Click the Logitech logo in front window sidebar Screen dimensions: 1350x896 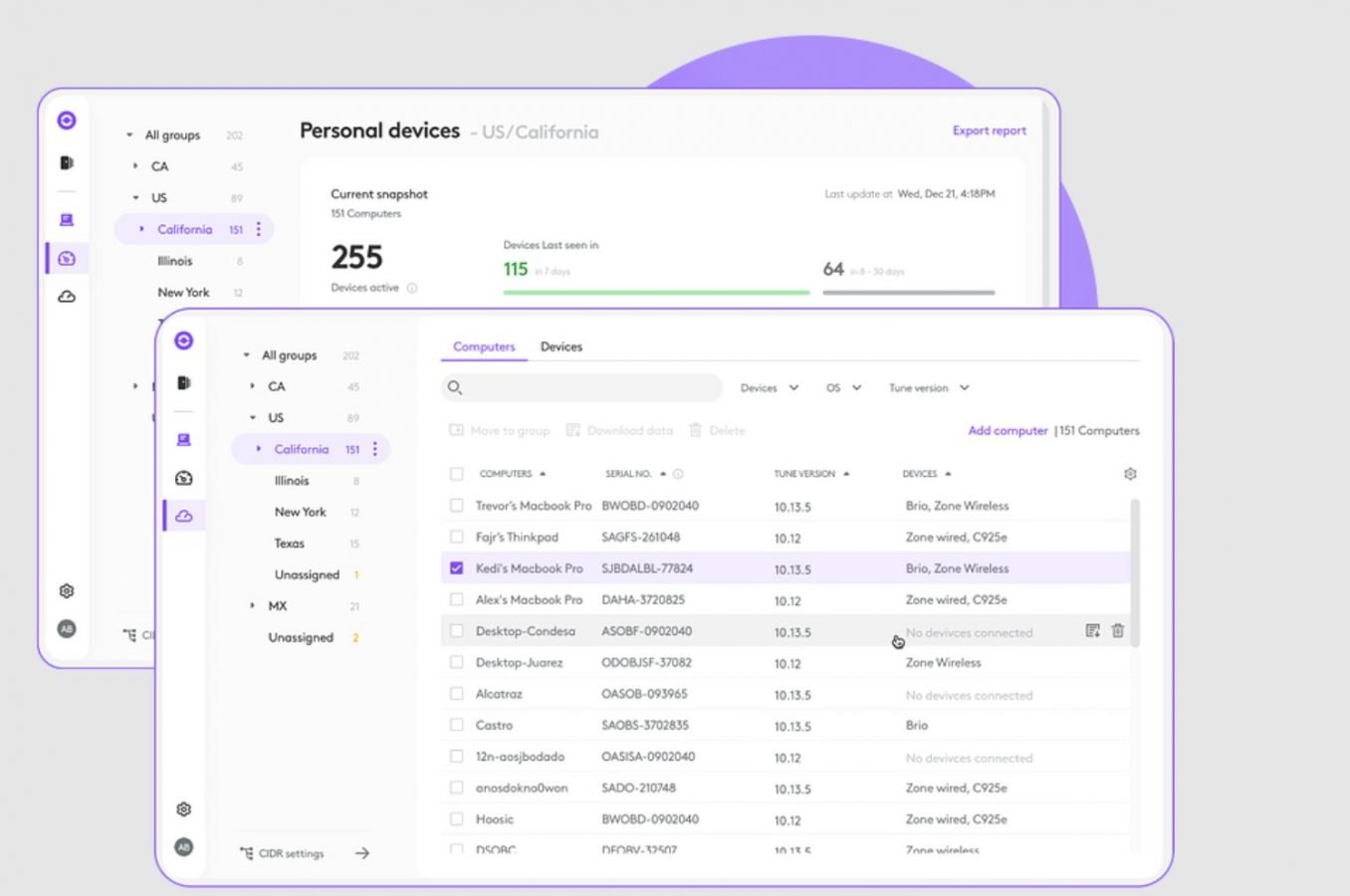tap(184, 340)
